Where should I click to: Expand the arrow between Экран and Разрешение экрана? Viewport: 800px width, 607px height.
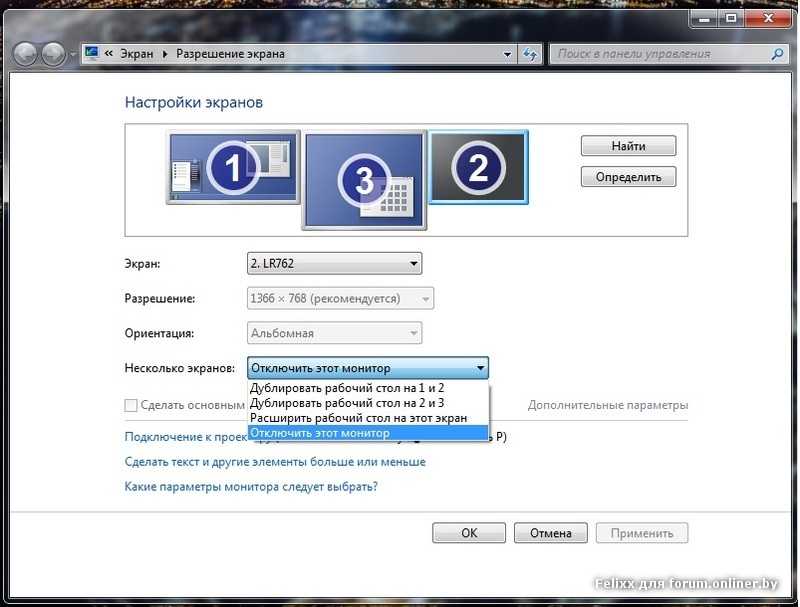(165, 54)
